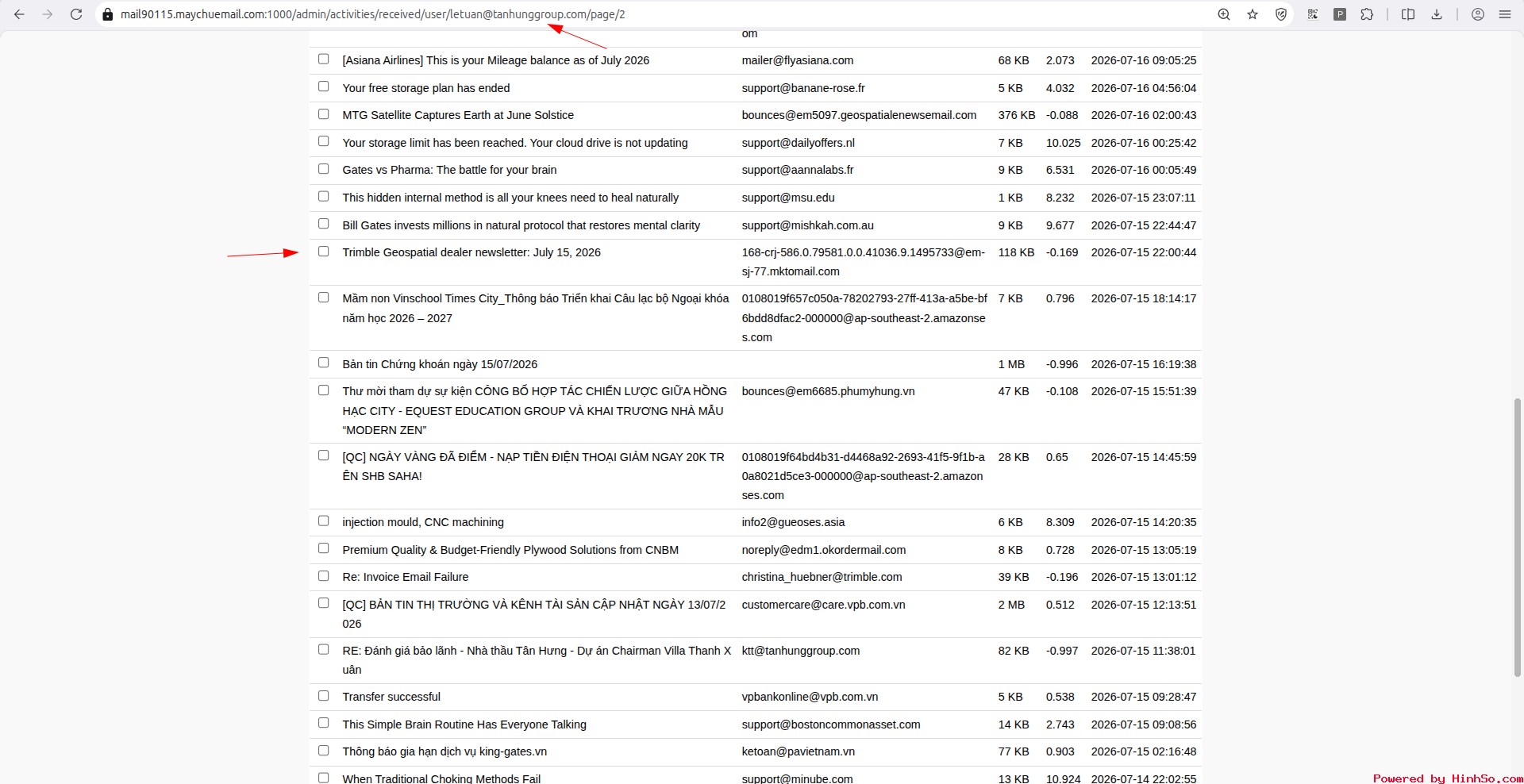Tick the Transfer successful email checkbox
The height and width of the screenshot is (784, 1524).
point(324,696)
